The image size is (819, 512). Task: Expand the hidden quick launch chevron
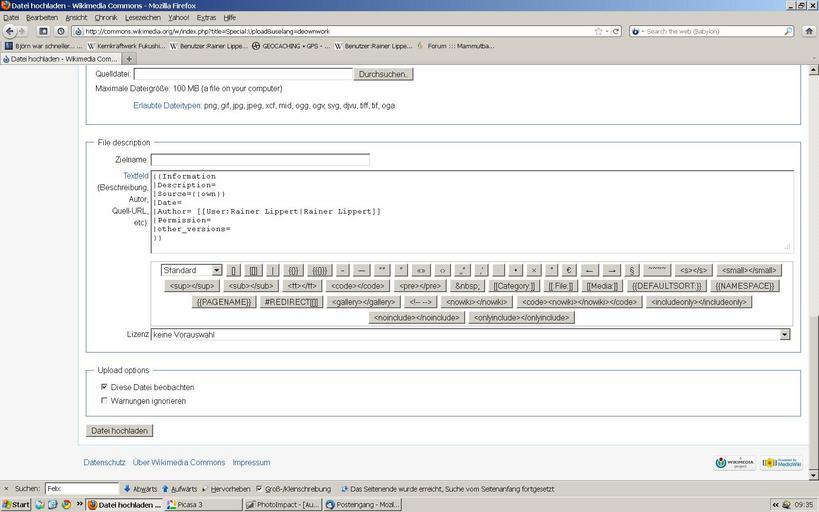click(x=80, y=505)
